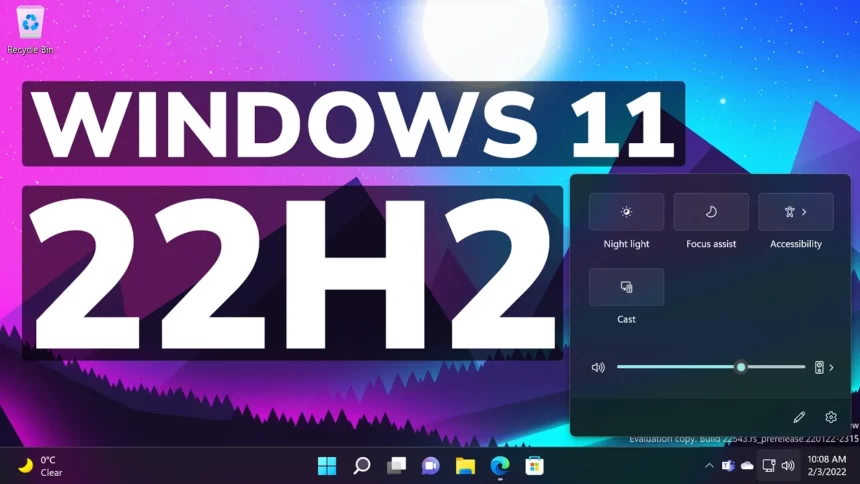860x484 pixels.
Task: Open the Windows Start menu
Action: (x=327, y=465)
